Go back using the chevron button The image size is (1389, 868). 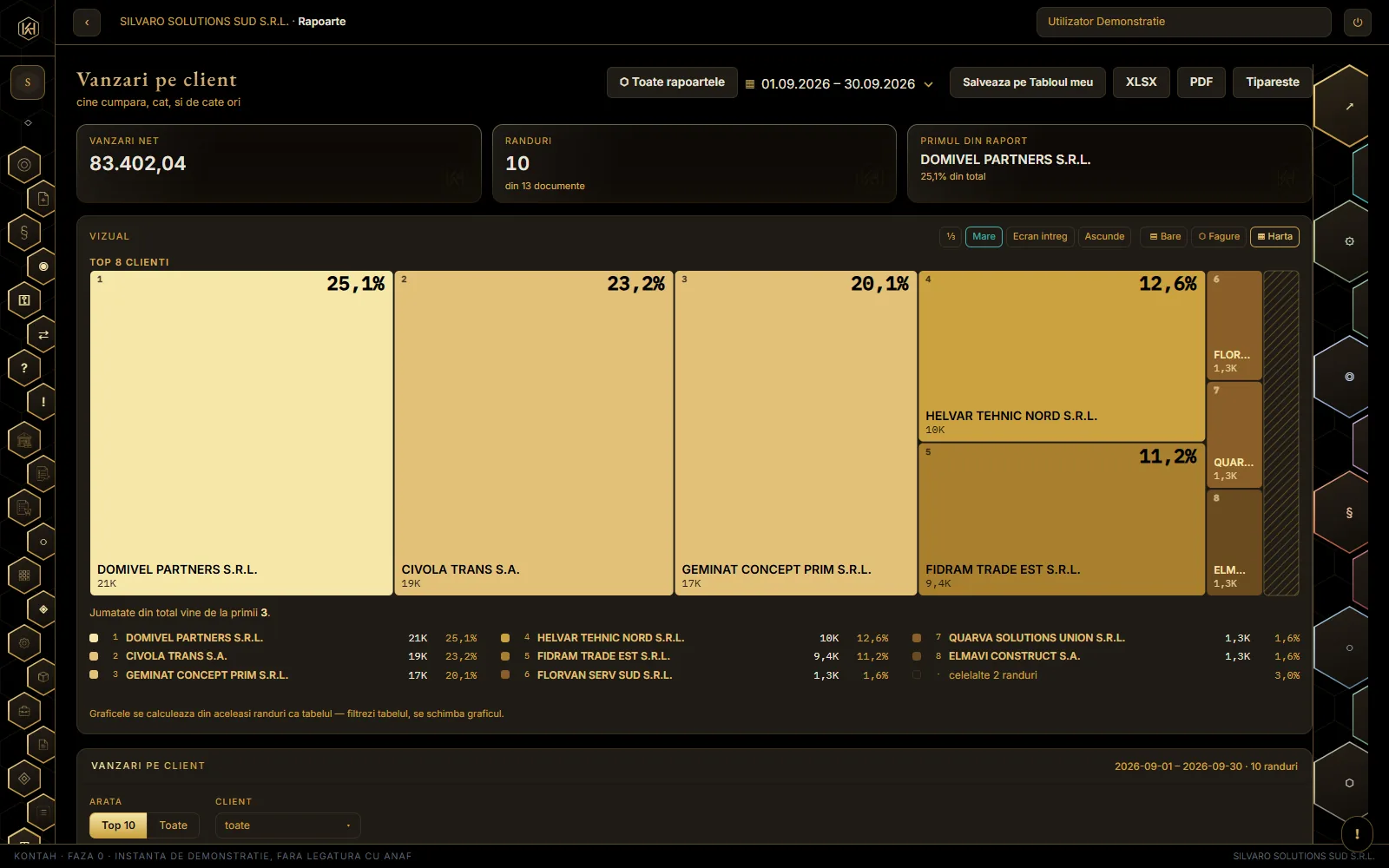tap(87, 22)
